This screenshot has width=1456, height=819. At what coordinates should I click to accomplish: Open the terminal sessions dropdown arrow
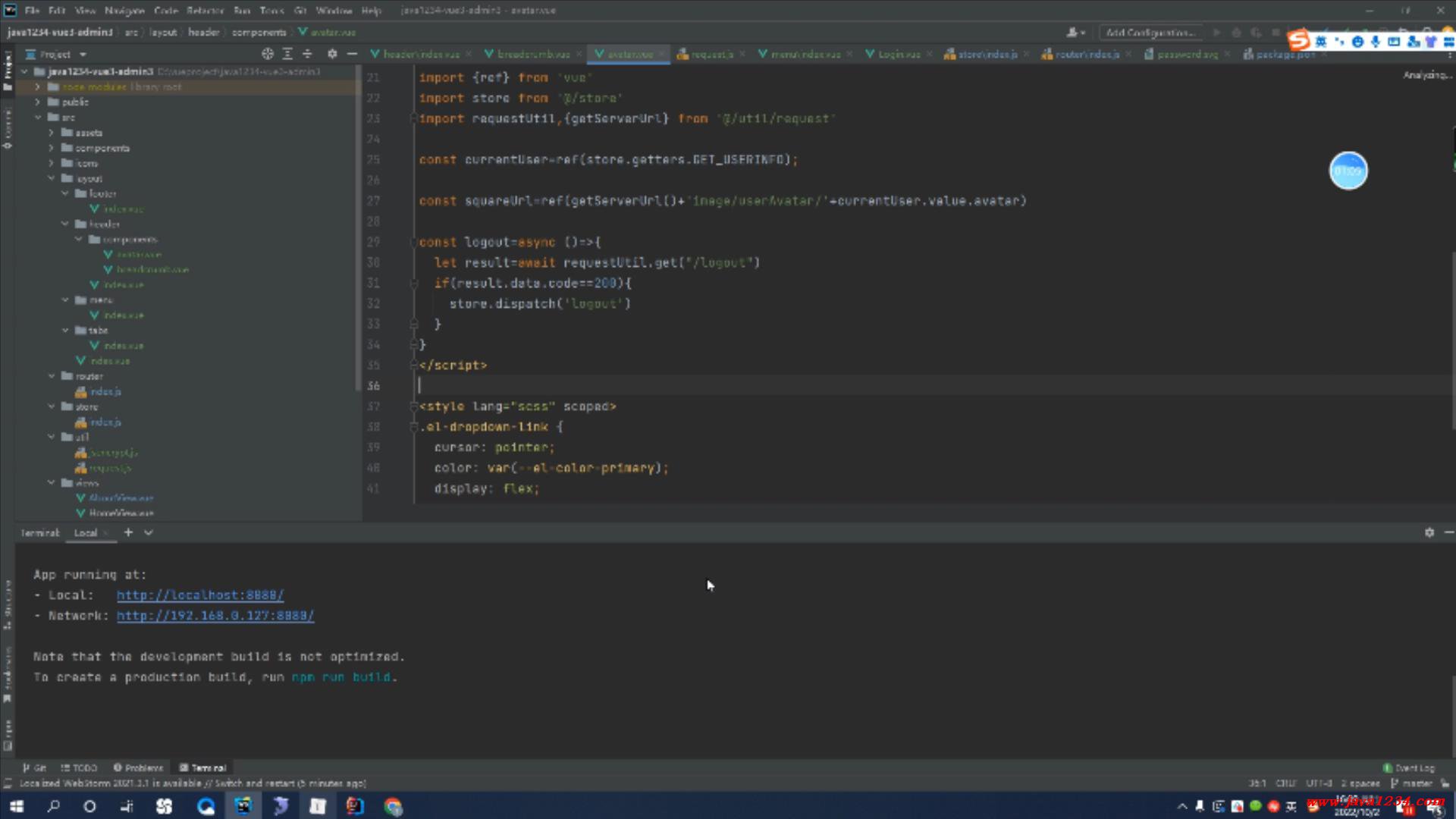[149, 532]
